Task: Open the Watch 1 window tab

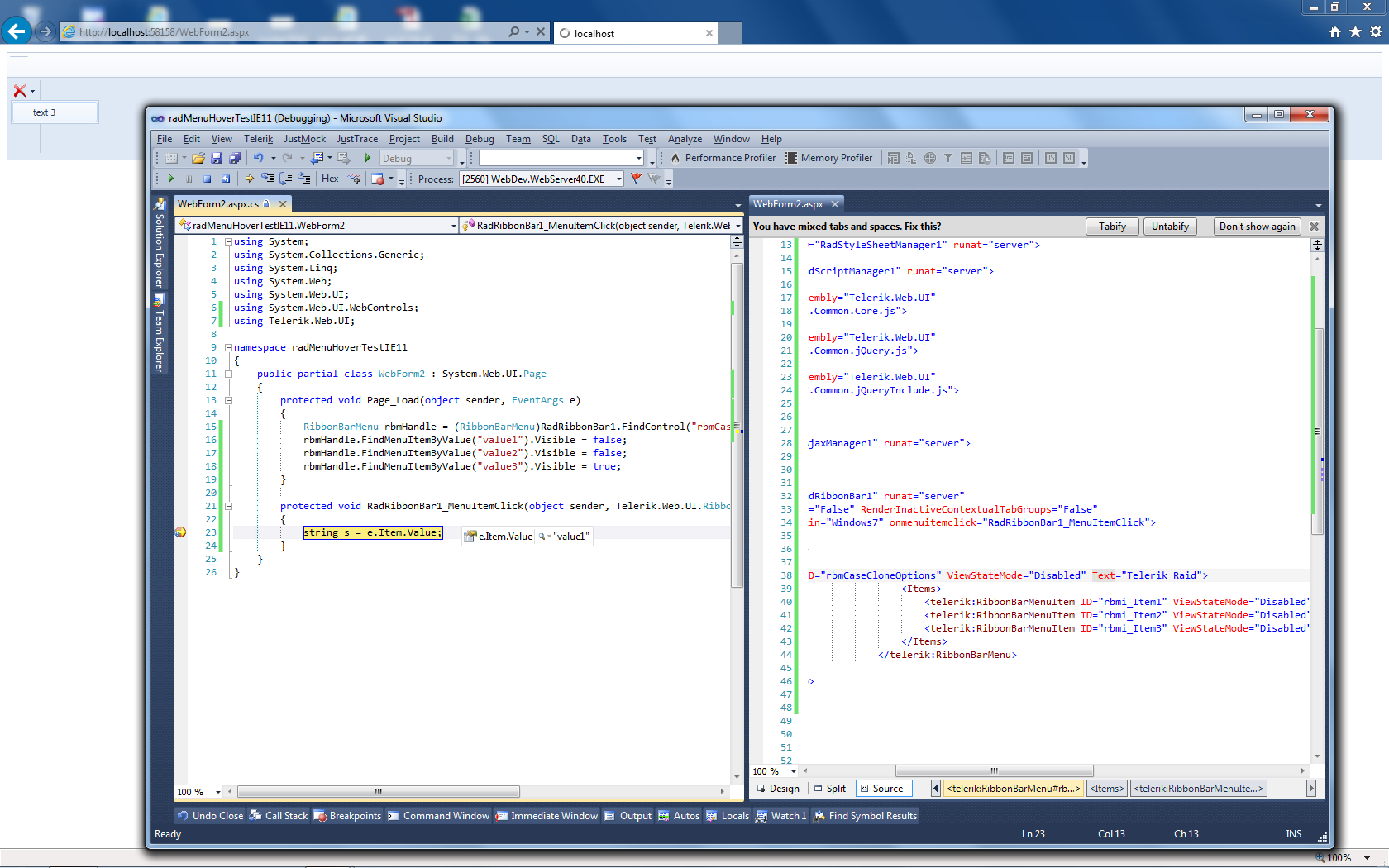Action: coord(780,816)
